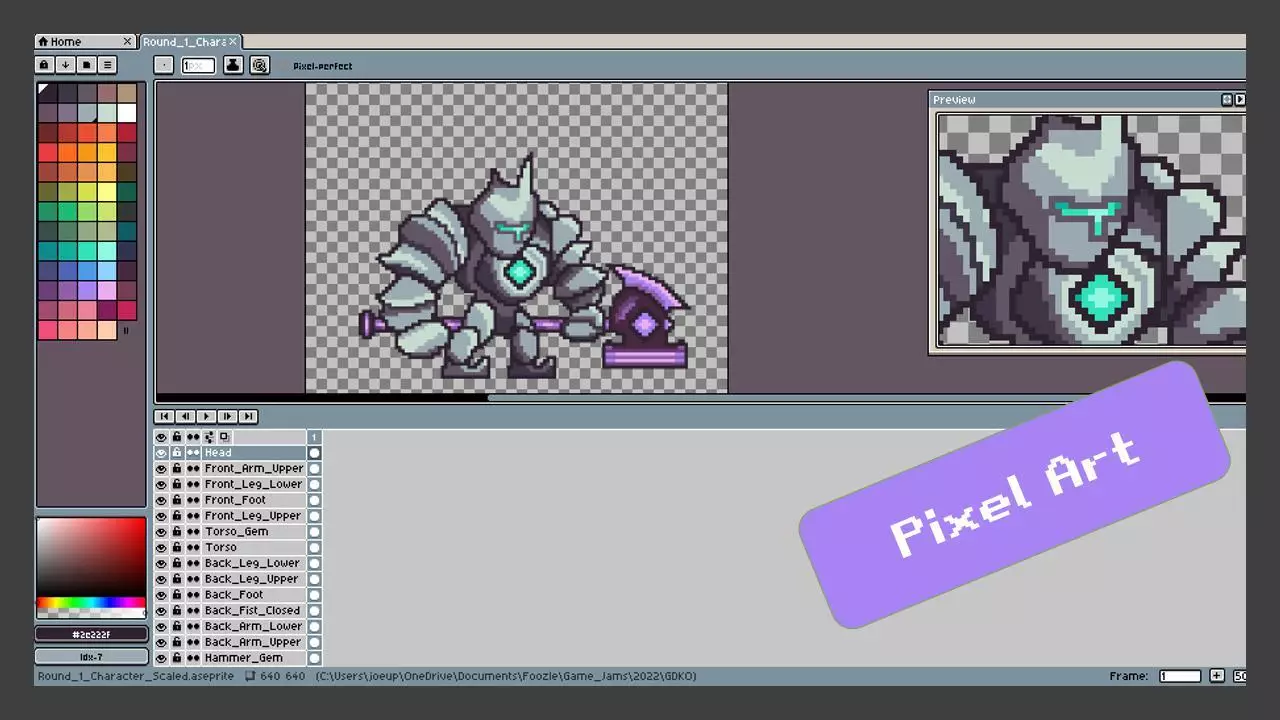Click the brush size input field

point(198,65)
